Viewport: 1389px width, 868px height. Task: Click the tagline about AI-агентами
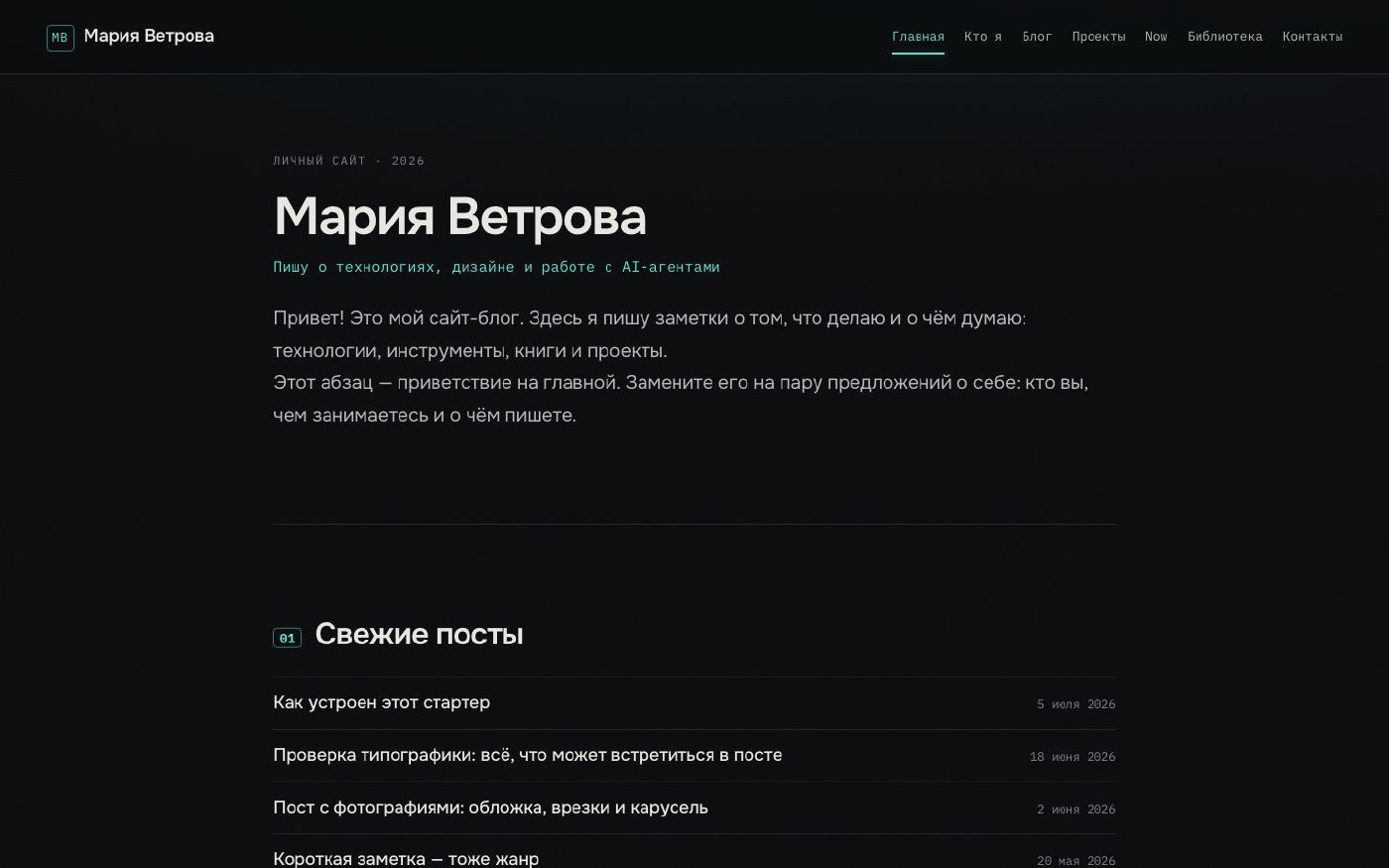[x=496, y=267]
